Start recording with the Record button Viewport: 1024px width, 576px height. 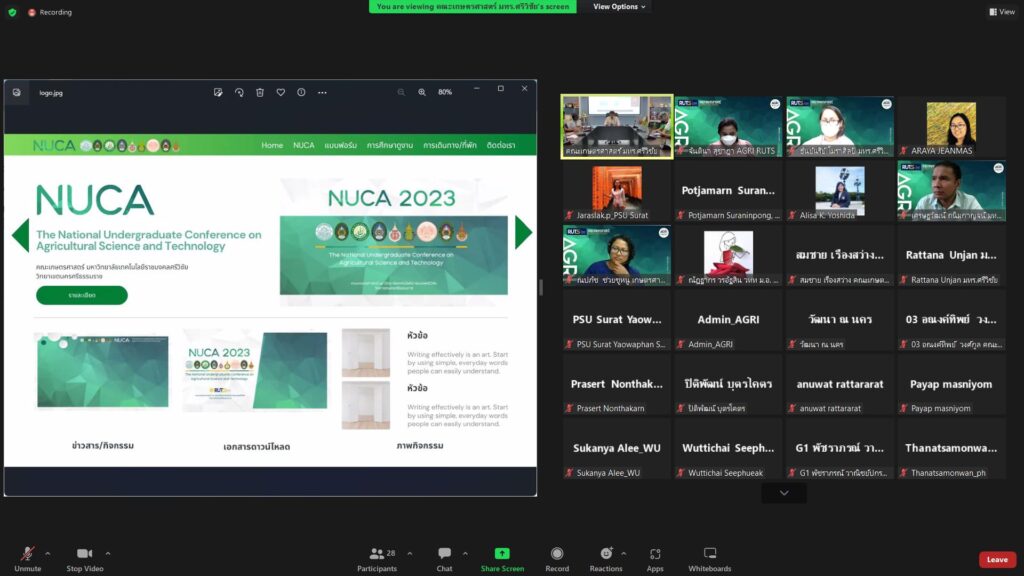click(557, 559)
